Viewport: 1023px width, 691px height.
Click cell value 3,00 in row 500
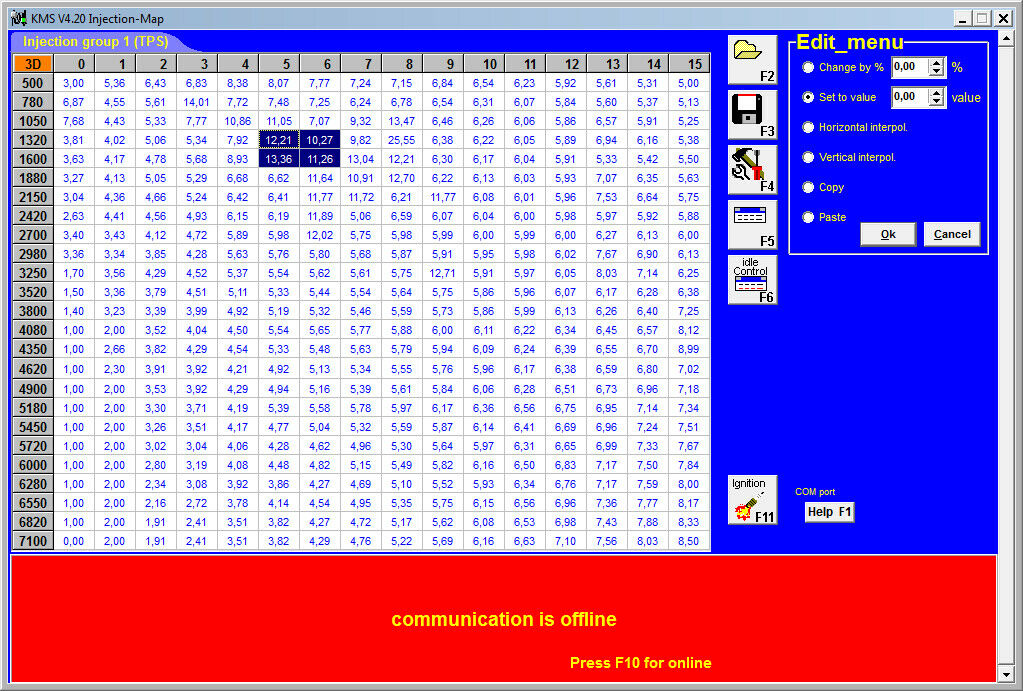74,83
